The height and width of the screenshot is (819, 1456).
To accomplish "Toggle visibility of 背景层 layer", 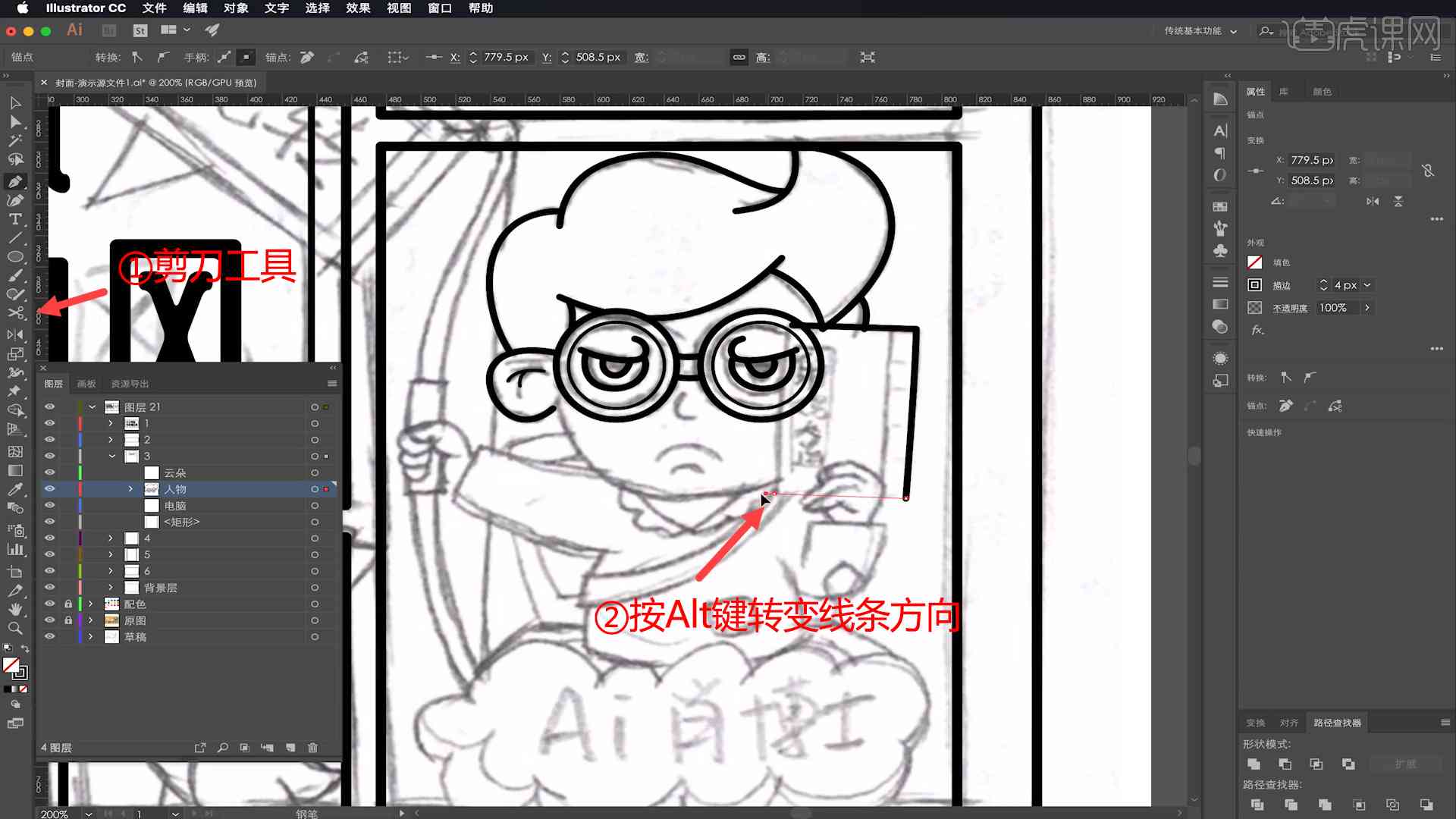I will coord(48,588).
